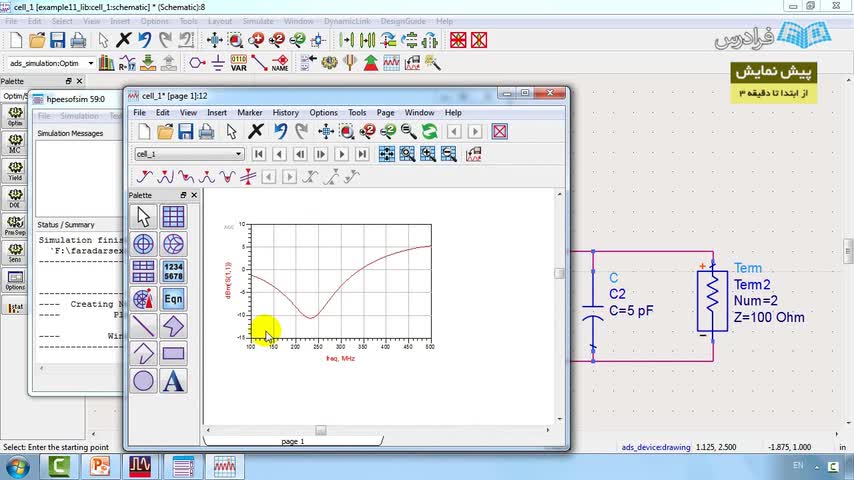The width and height of the screenshot is (854, 480).
Task: Select the pointer tool in data display palette
Action: (143, 217)
